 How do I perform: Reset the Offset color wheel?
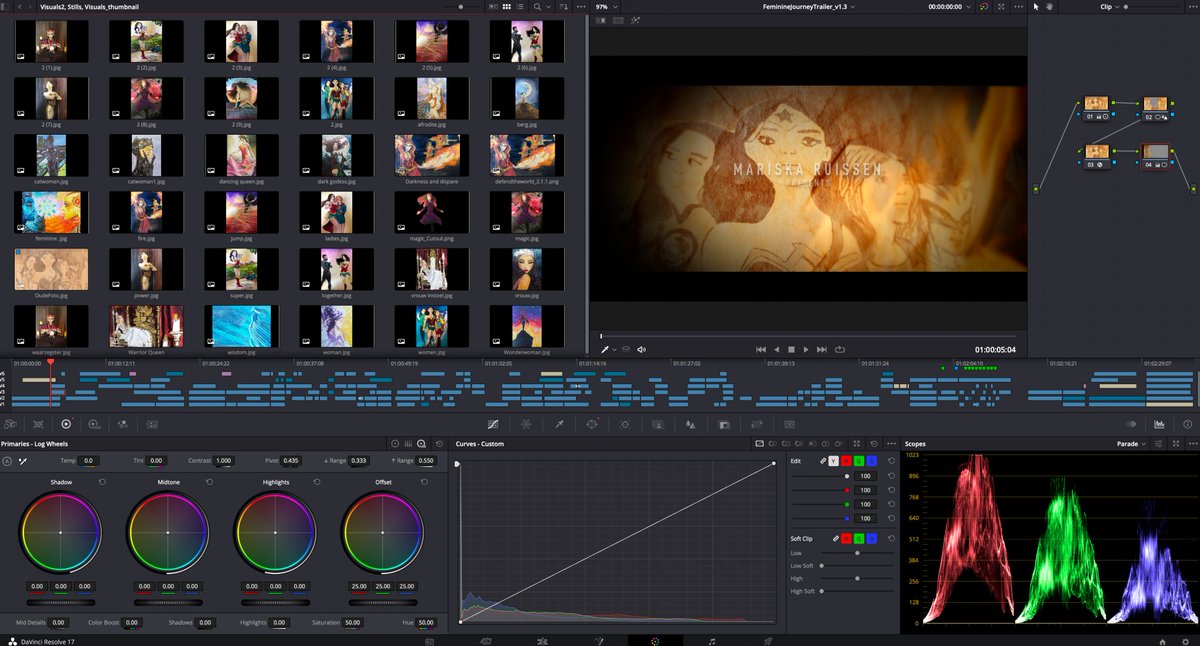click(424, 482)
